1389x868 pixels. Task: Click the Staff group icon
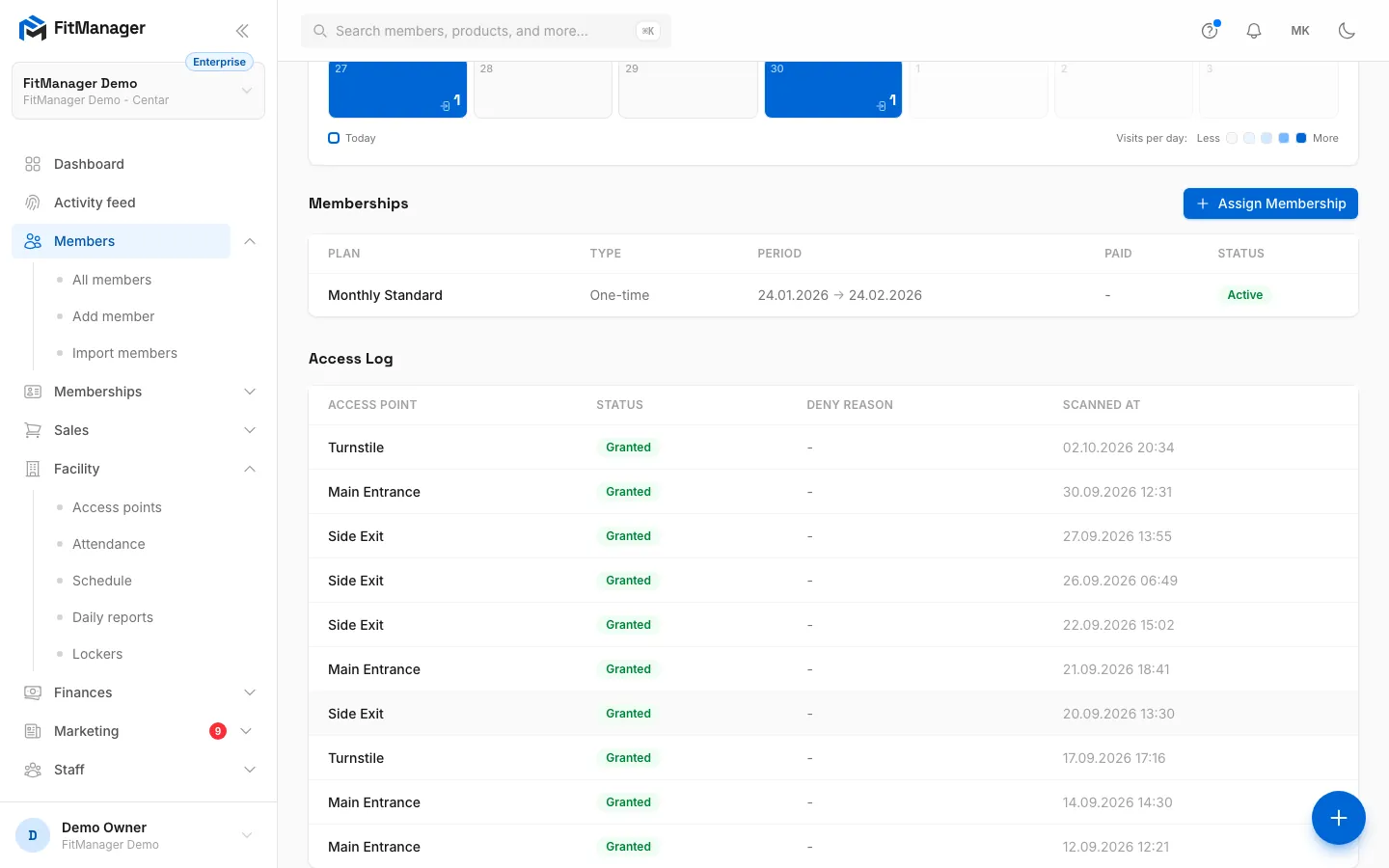click(33, 770)
